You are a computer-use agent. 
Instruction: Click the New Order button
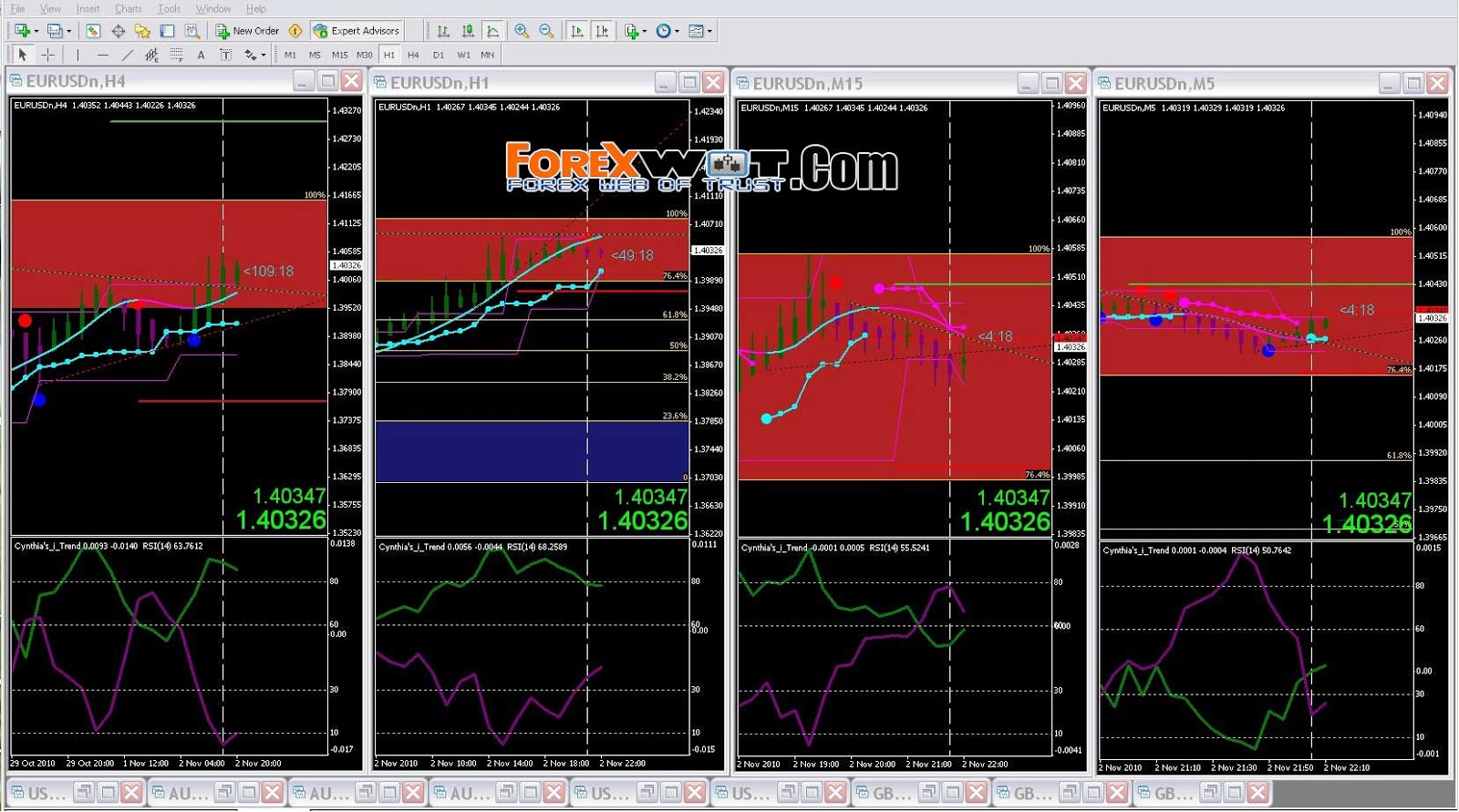[247, 31]
